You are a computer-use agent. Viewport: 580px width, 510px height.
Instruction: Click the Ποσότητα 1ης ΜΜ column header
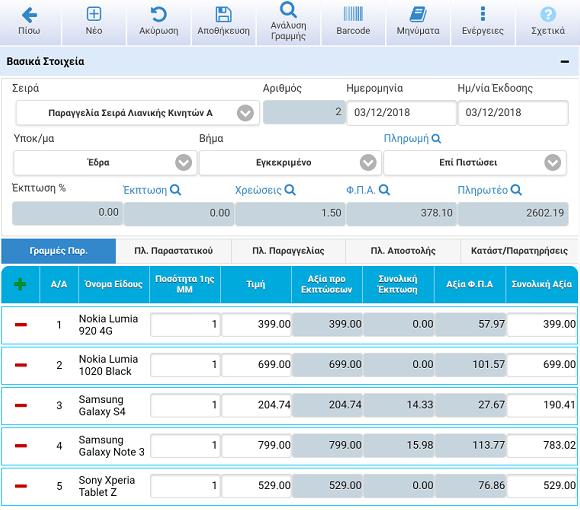point(185,284)
